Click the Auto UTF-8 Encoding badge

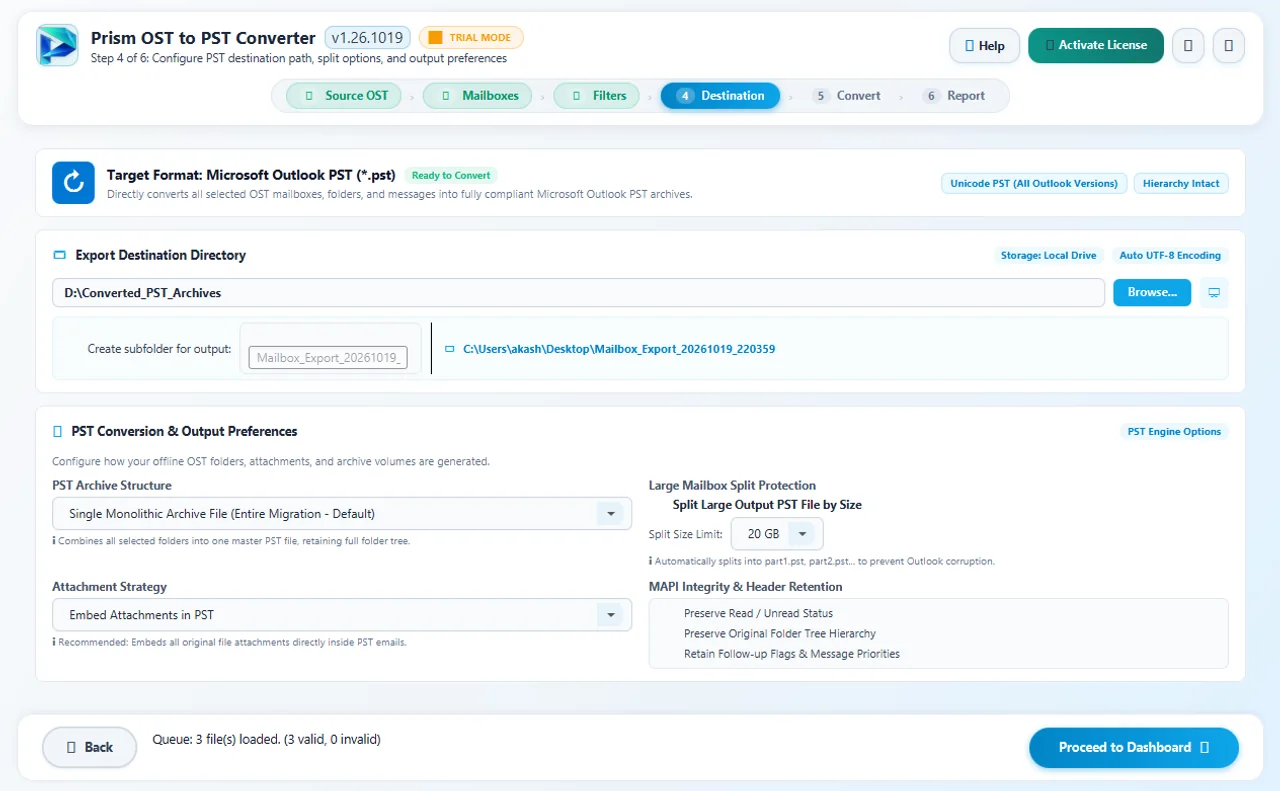[x=1170, y=256]
